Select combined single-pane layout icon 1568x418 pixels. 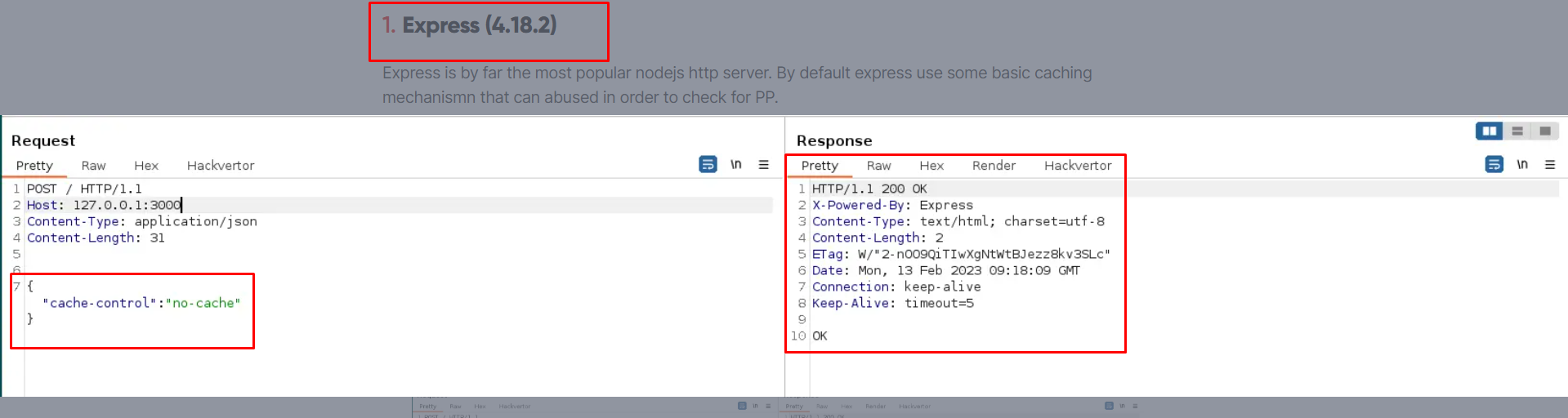[x=1545, y=131]
